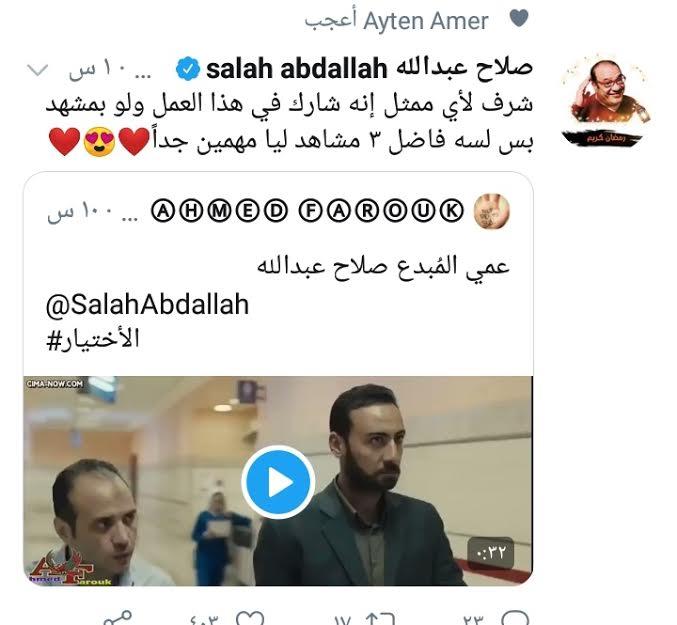The image size is (677, 625).
Task: Click the heart icon beside Ayten Amer
Action: pos(519,19)
